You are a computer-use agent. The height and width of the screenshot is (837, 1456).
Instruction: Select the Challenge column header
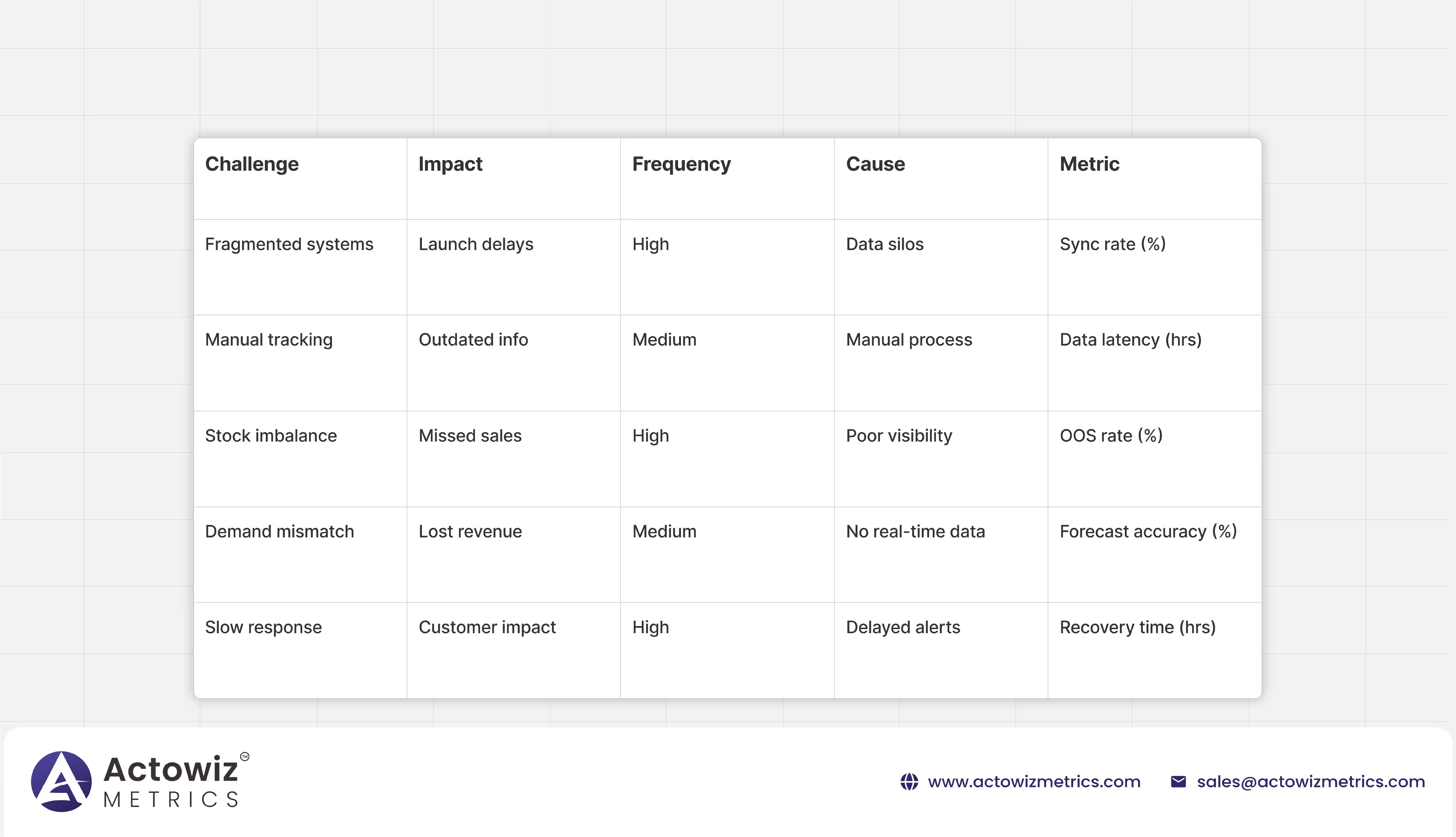coord(252,164)
